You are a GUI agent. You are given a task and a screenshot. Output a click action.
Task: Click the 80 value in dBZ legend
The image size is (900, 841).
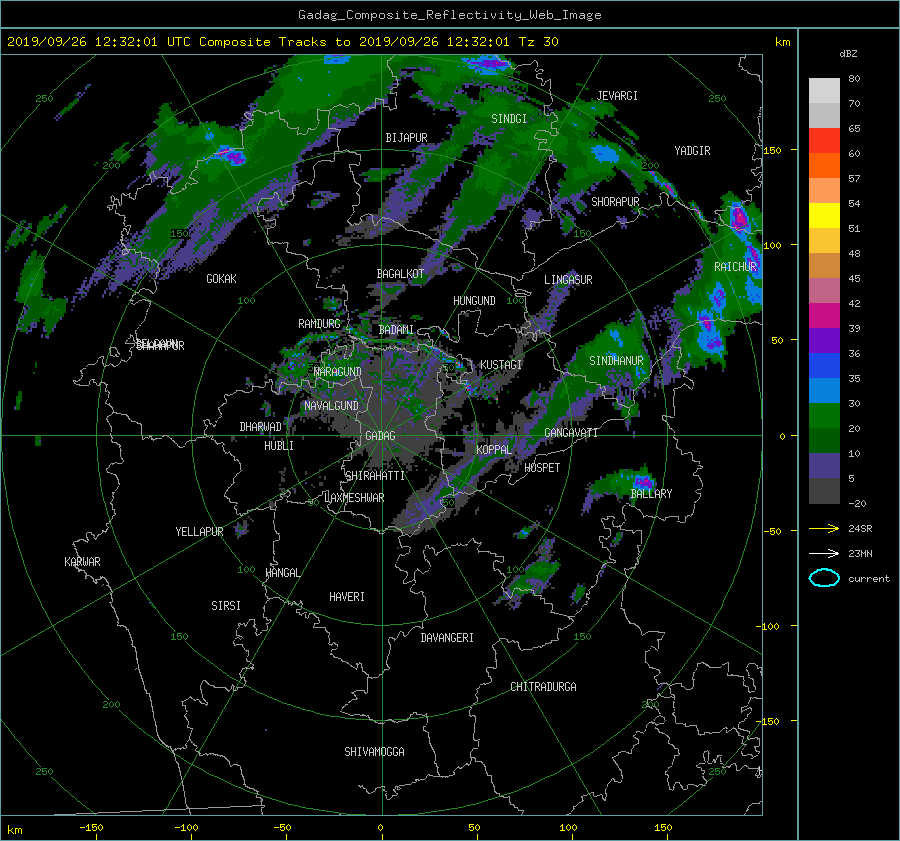(x=854, y=79)
